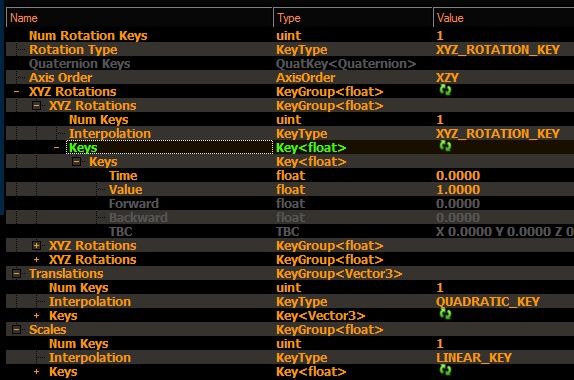Click KeyGroup<float> type of Scales row
The height and width of the screenshot is (380, 574).
click(x=329, y=329)
